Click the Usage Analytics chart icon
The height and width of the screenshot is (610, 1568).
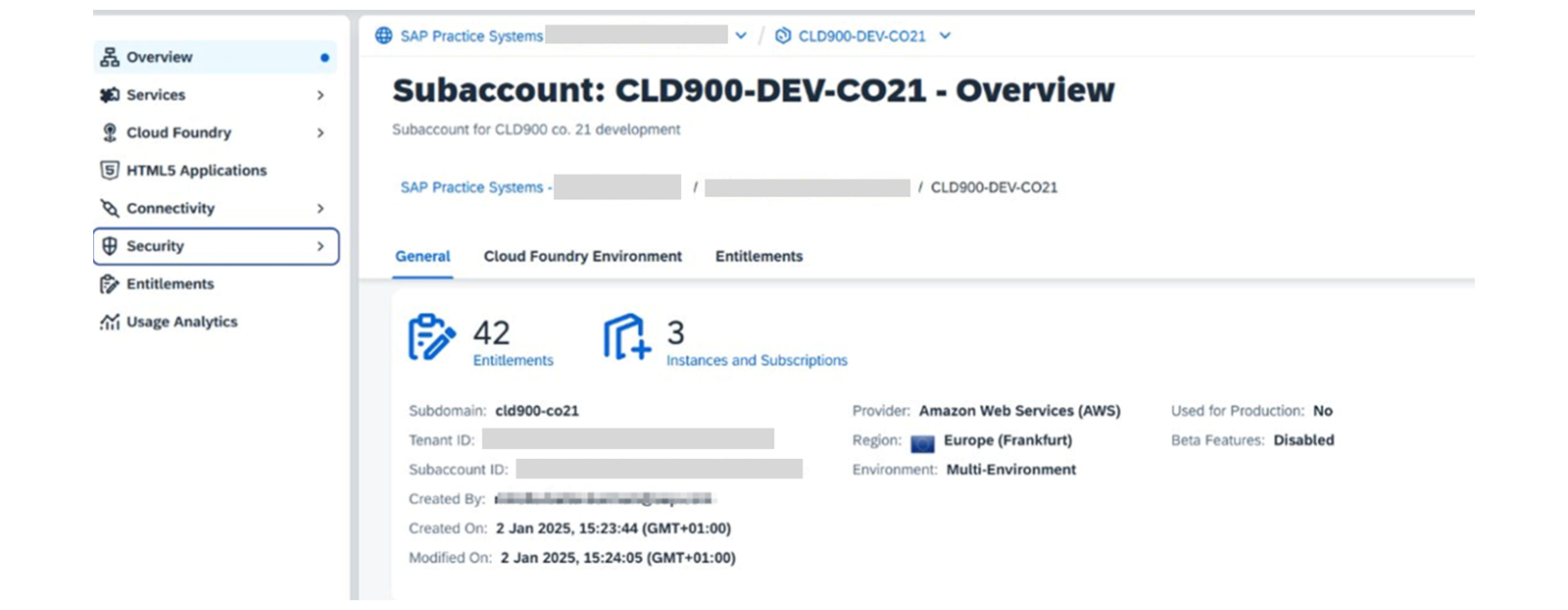click(110, 322)
